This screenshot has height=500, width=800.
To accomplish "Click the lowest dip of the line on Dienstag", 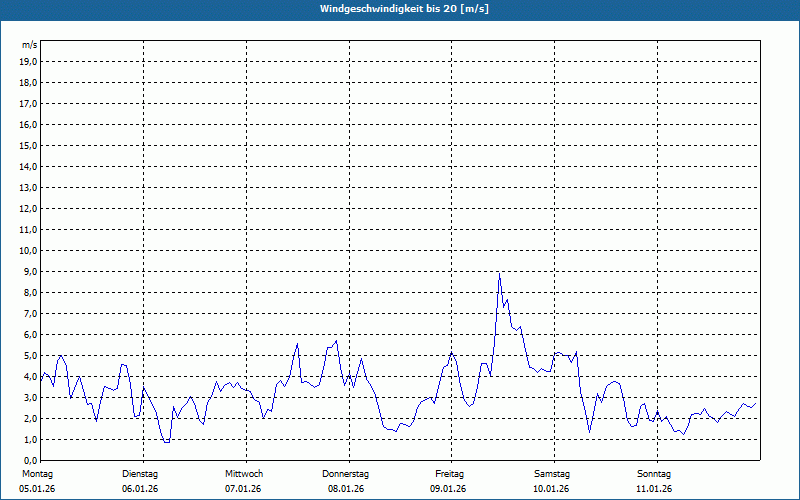I will (167, 441).
